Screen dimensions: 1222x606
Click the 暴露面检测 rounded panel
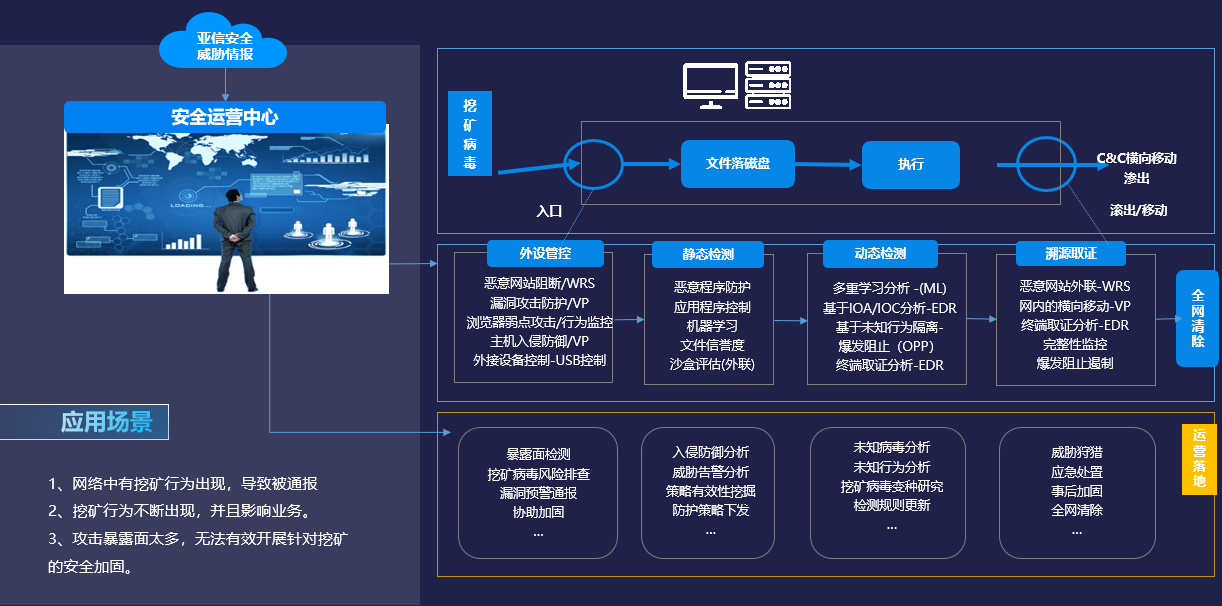pos(538,492)
